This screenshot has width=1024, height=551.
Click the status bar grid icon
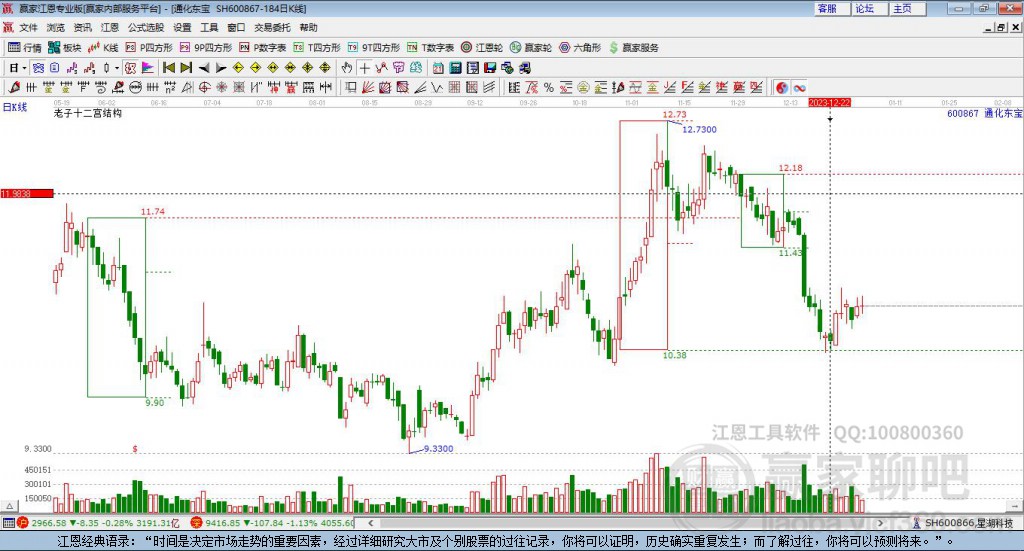pos(8,523)
